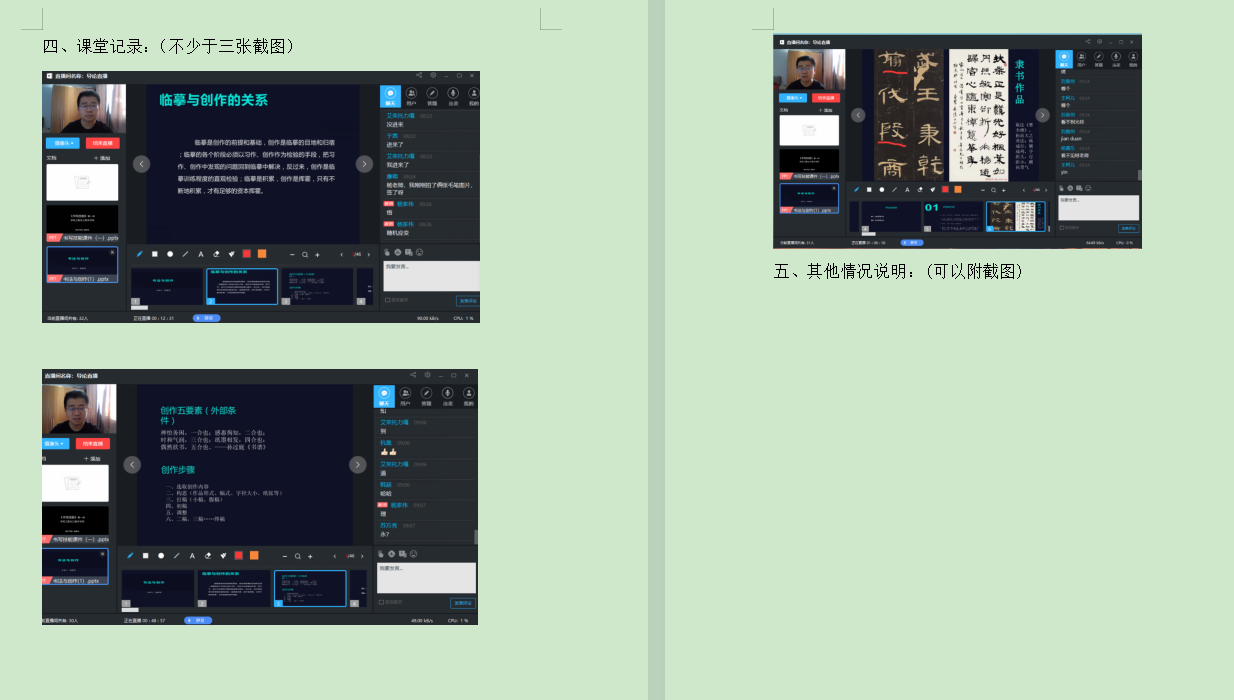Click the 连麦 microphone icon in the first screenshot

[453, 94]
